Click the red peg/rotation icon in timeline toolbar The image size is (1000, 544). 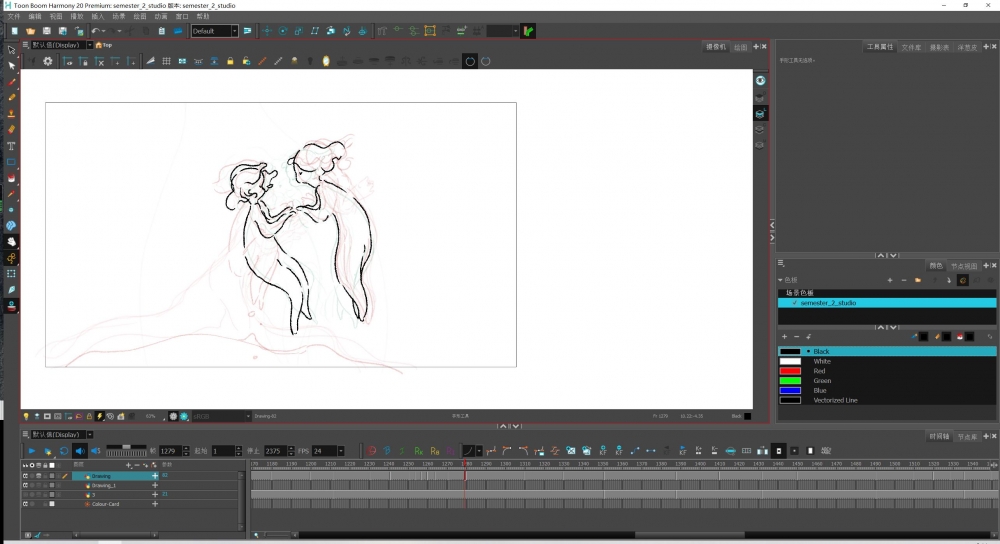click(371, 451)
